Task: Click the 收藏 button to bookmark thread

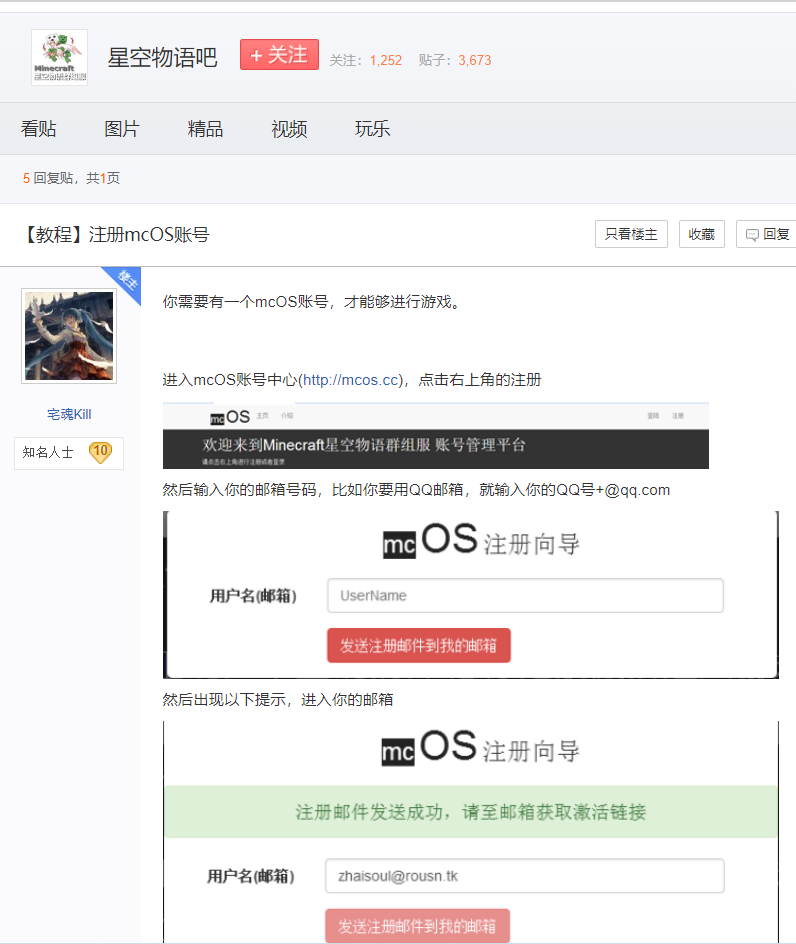Action: (x=701, y=234)
